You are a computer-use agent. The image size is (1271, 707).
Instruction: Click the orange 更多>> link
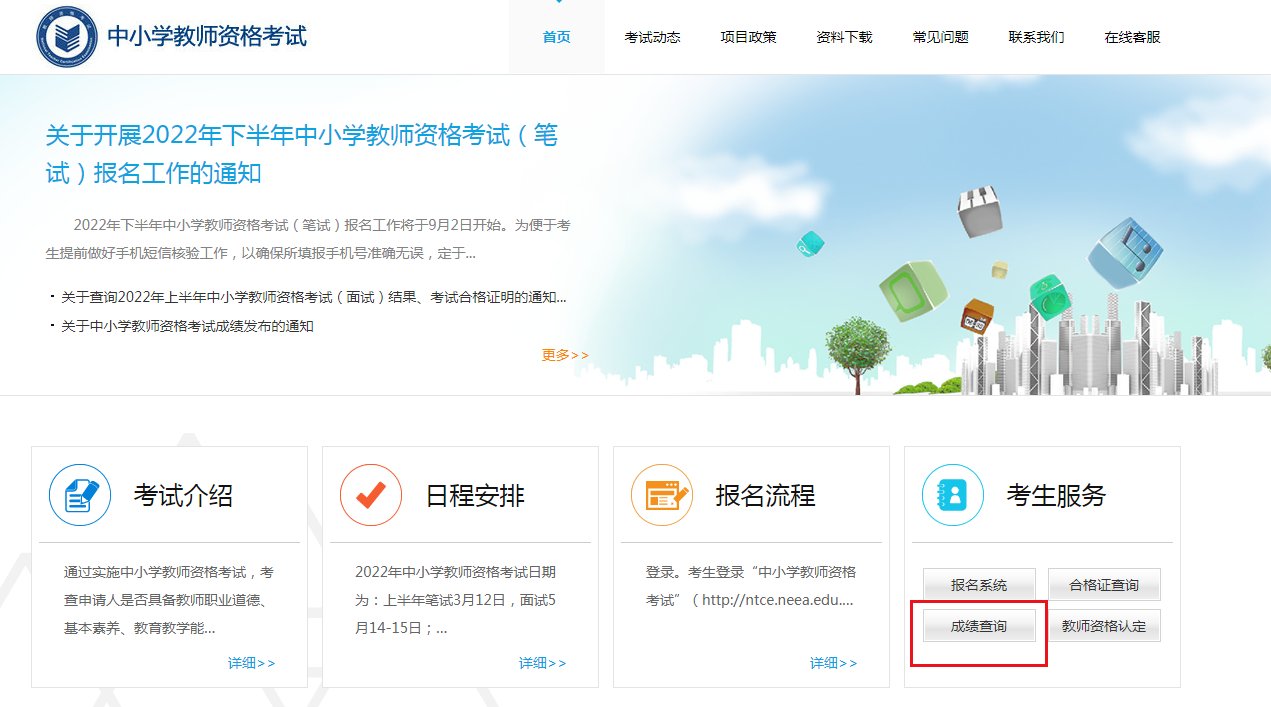click(565, 355)
